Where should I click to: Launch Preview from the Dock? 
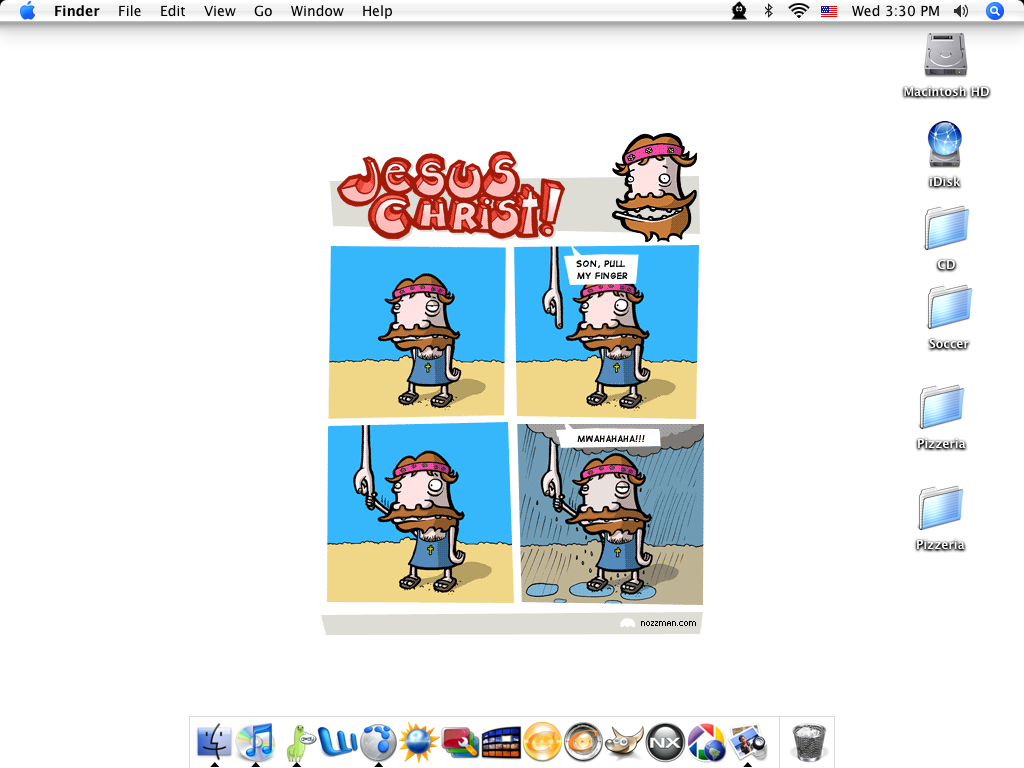click(747, 742)
